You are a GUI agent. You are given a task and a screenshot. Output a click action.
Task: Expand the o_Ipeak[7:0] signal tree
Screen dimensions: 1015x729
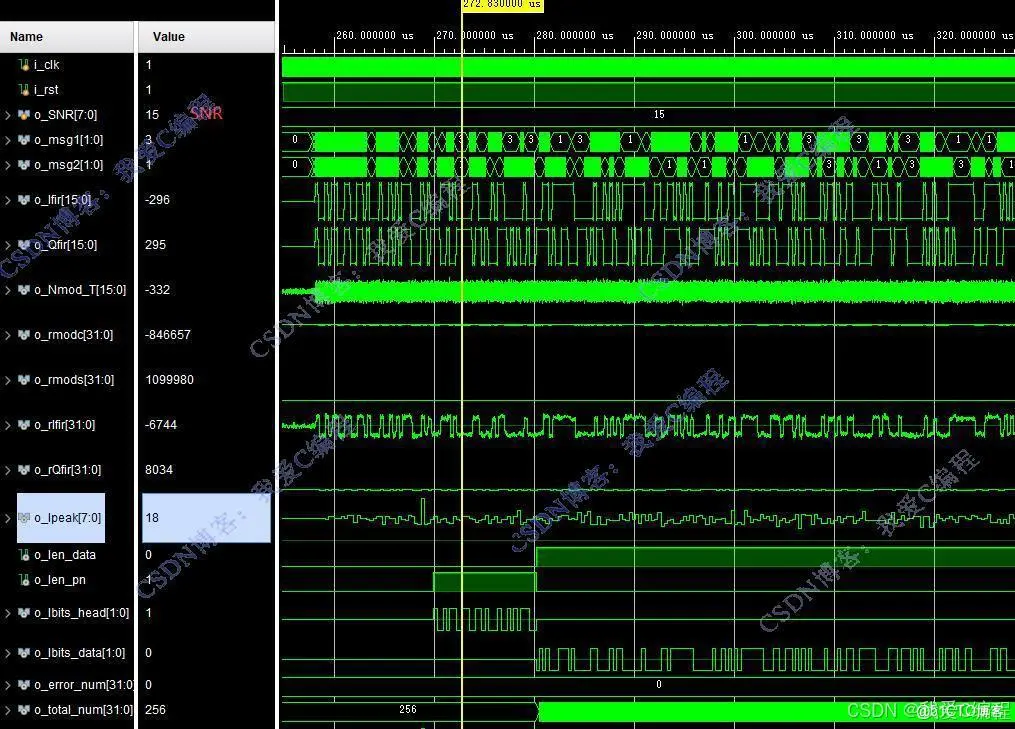(x=7, y=518)
